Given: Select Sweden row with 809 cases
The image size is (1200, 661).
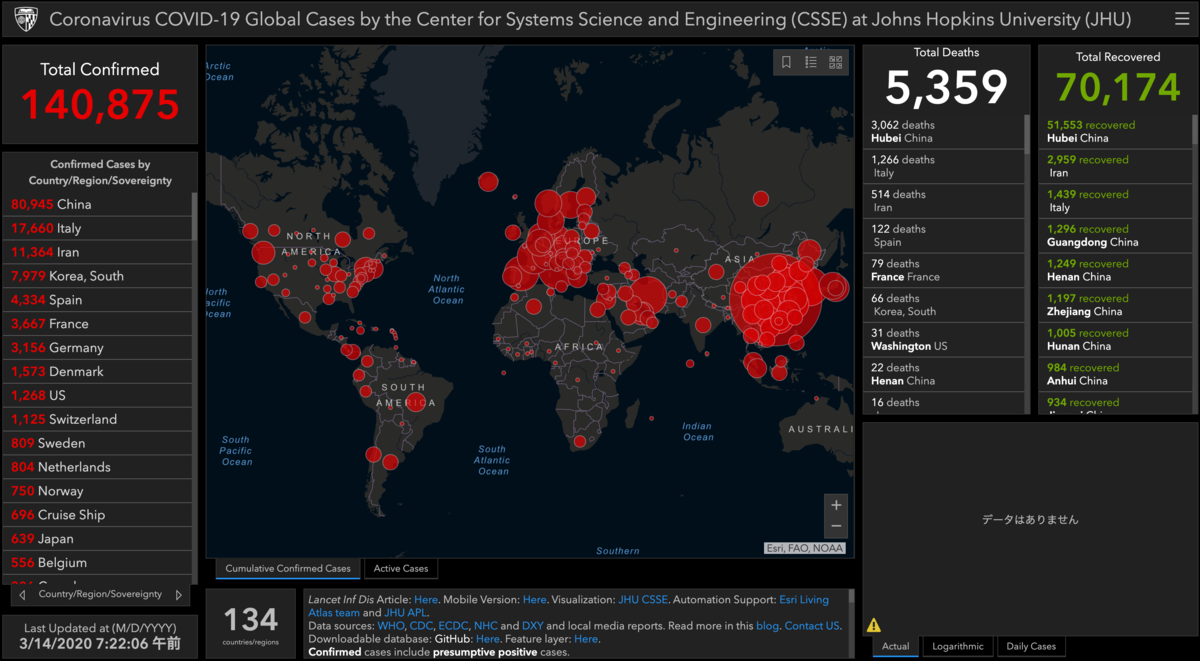Looking at the screenshot, I should [x=97, y=443].
